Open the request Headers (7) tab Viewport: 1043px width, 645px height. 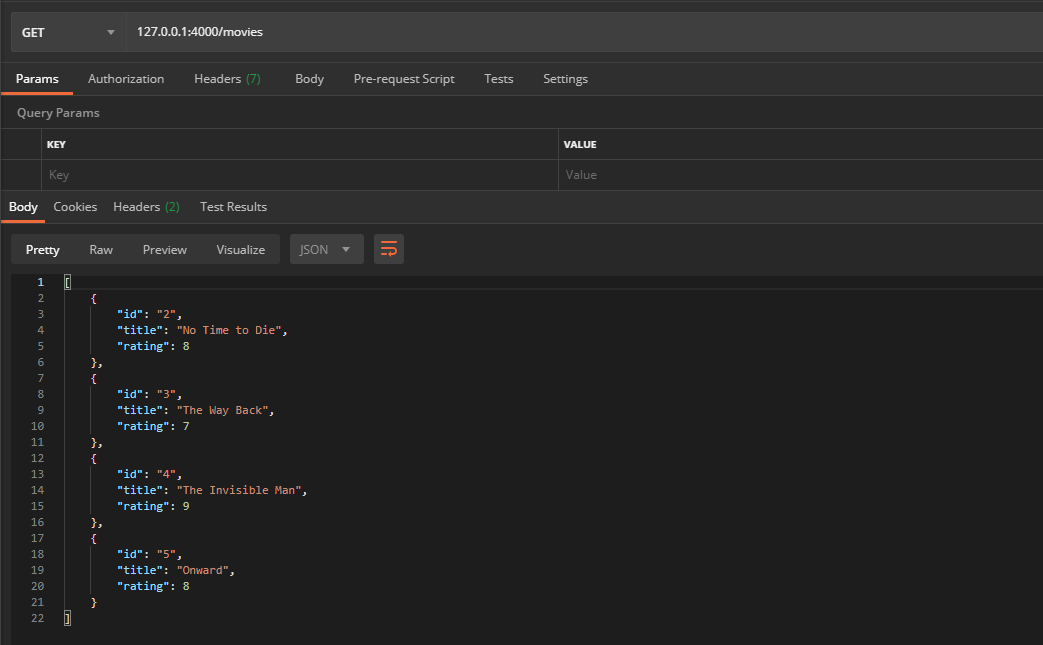(227, 79)
